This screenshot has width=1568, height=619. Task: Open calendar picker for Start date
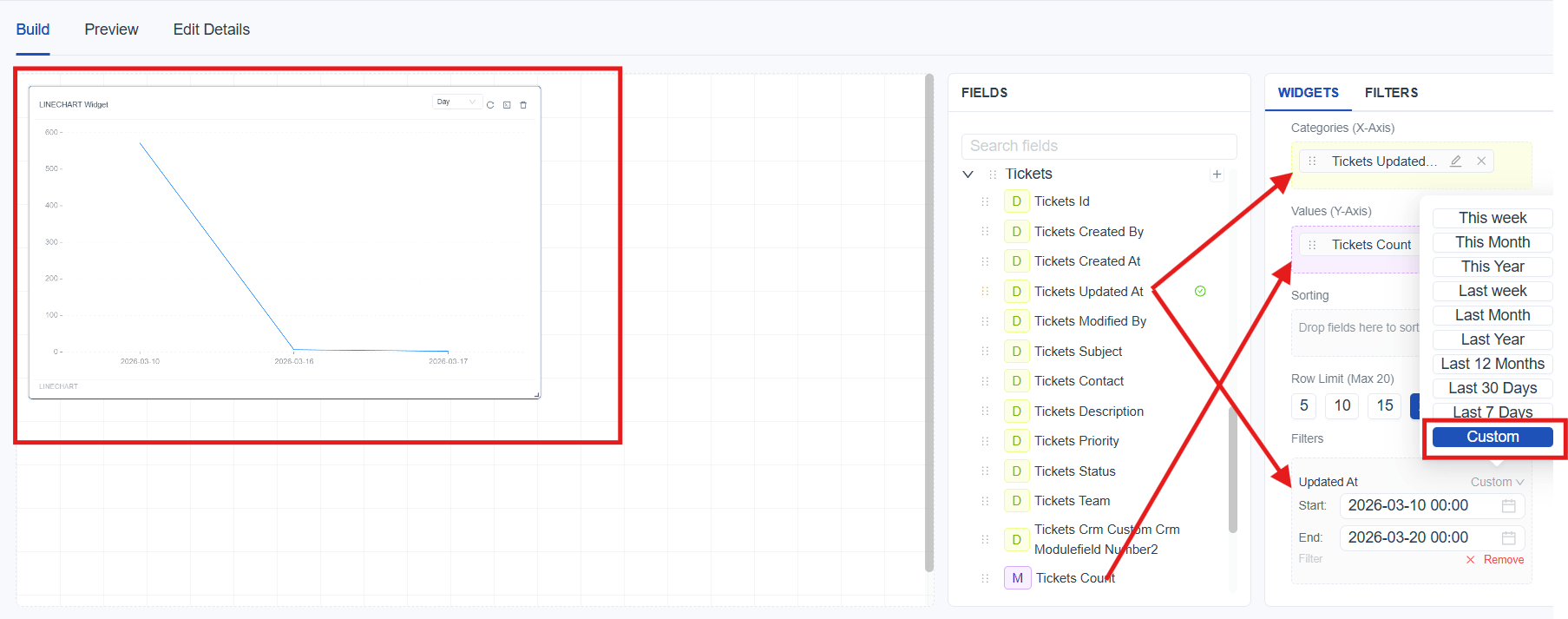tap(1508, 506)
